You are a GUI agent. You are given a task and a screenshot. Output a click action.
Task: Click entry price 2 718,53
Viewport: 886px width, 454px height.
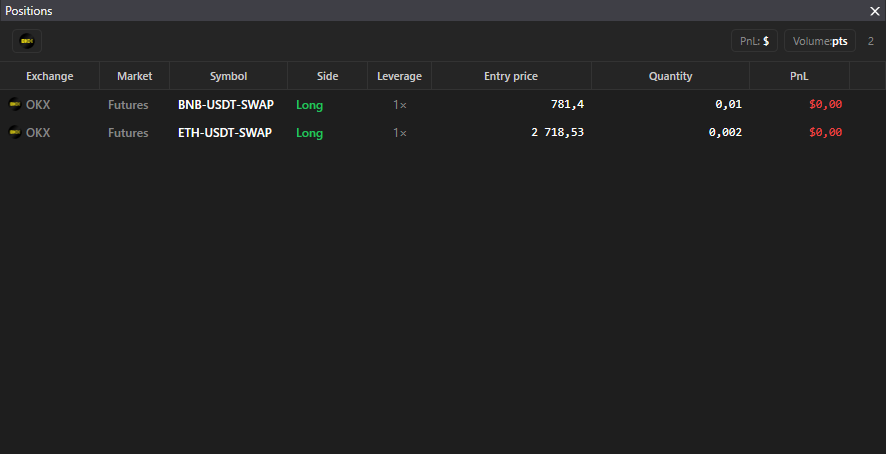click(558, 133)
